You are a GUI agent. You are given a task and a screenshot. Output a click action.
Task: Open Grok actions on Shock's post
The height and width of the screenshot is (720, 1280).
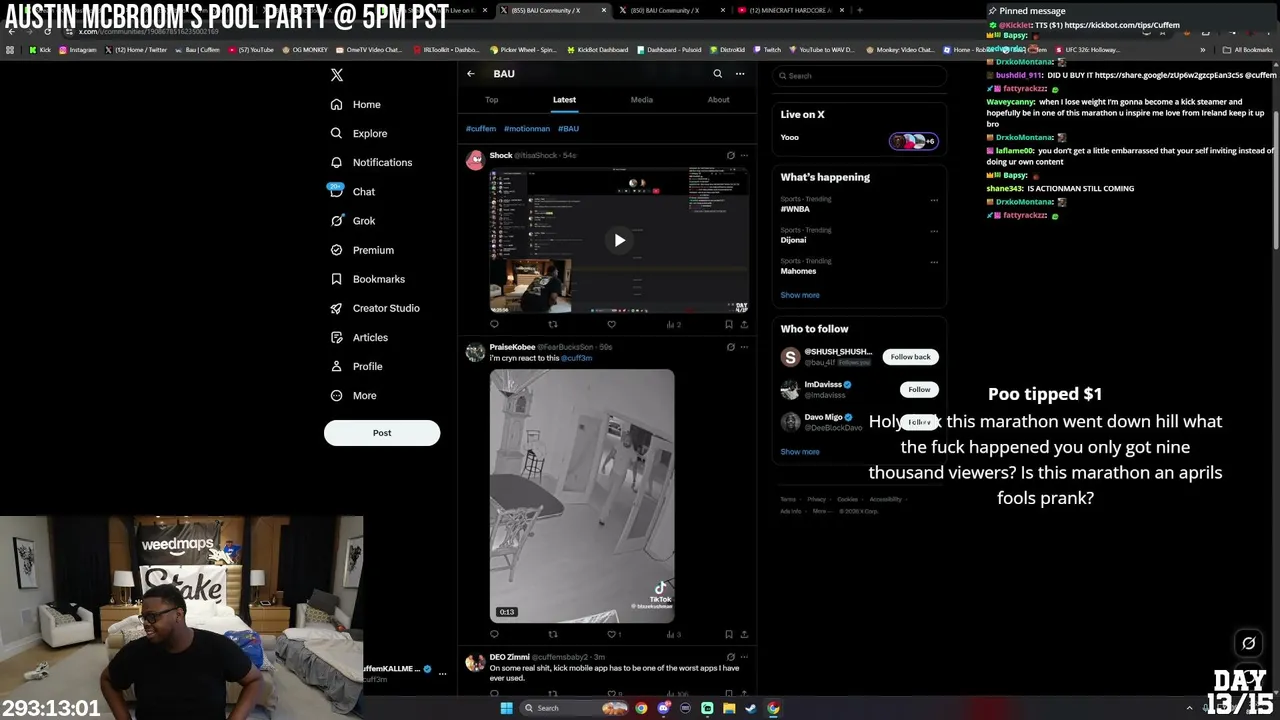click(x=730, y=155)
